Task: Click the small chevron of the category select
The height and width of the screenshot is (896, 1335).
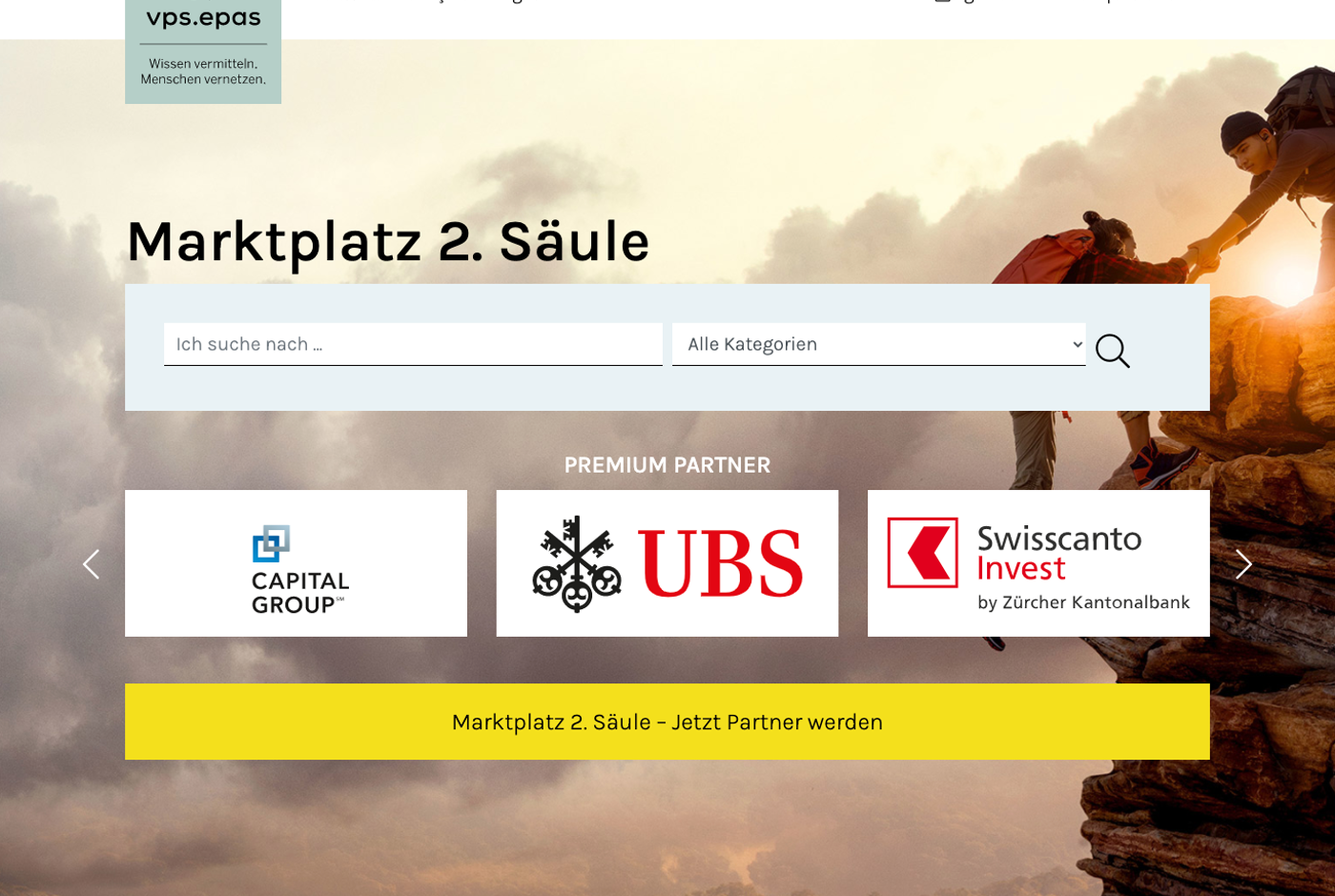Action: point(1078,344)
